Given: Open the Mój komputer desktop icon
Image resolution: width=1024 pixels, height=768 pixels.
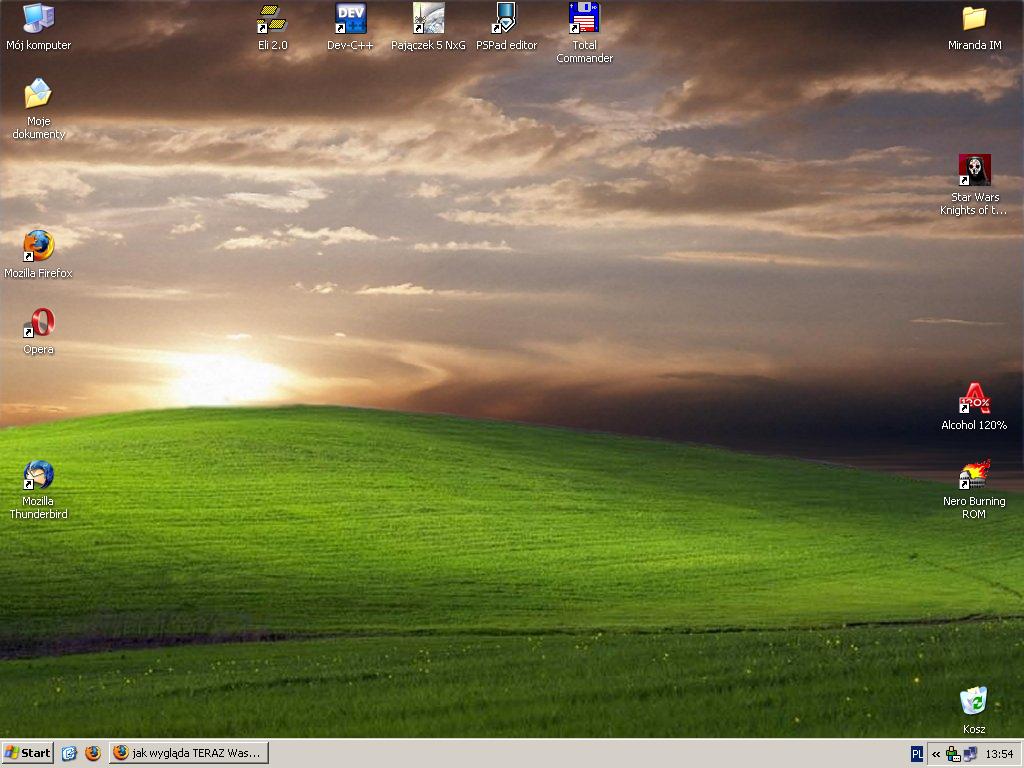Looking at the screenshot, I should (x=39, y=27).
